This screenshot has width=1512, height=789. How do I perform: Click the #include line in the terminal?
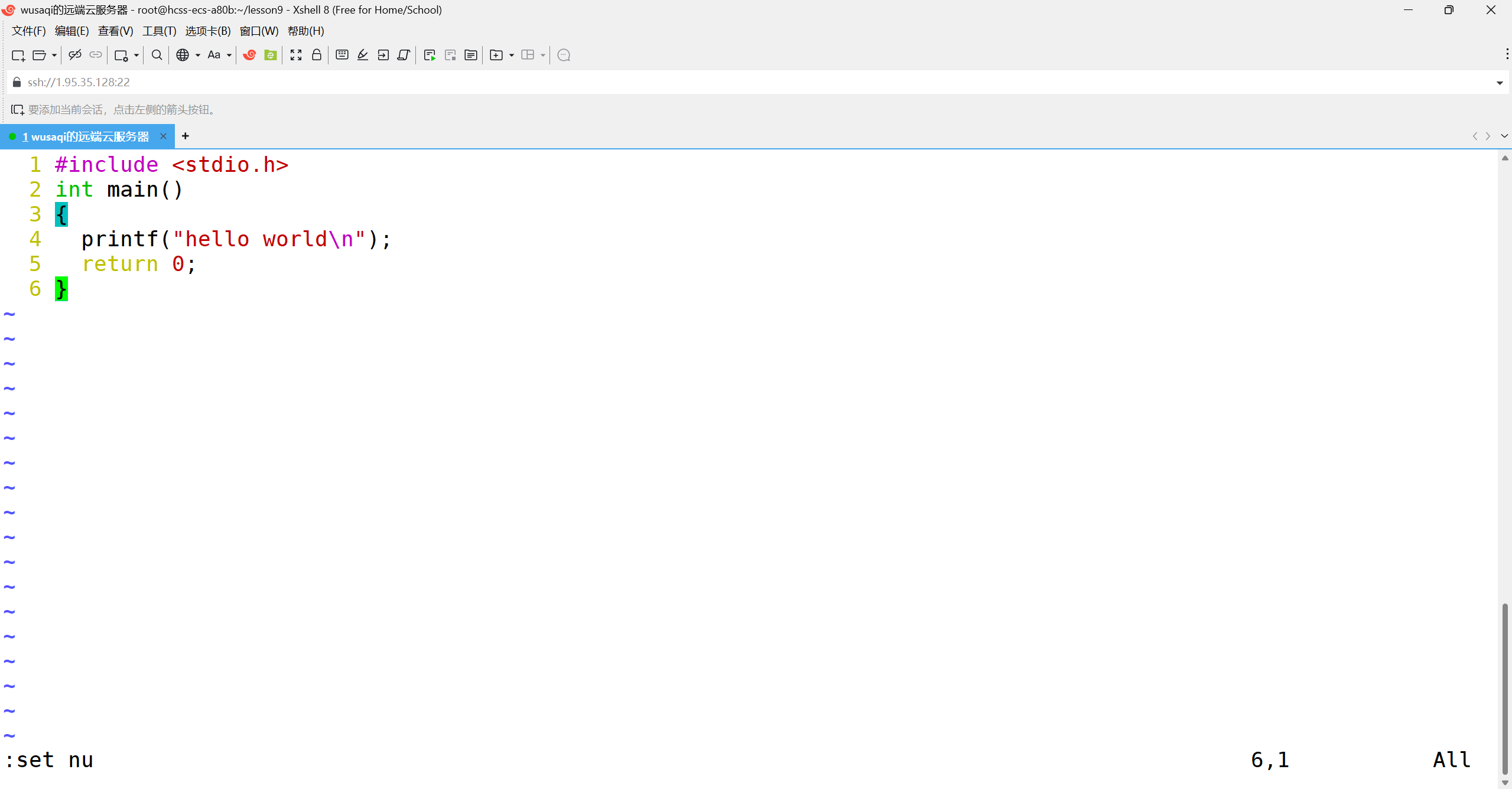[171, 165]
